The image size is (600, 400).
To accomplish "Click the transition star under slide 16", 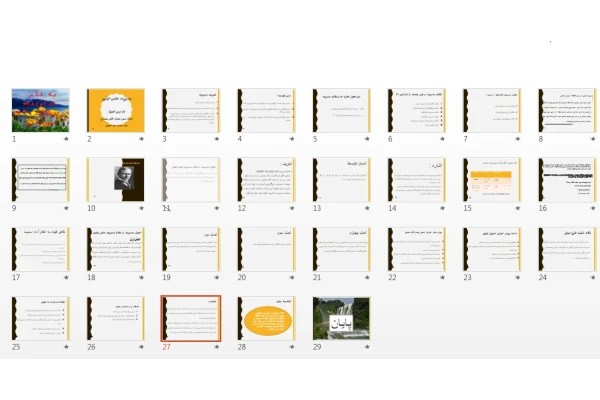I will coord(593,208).
